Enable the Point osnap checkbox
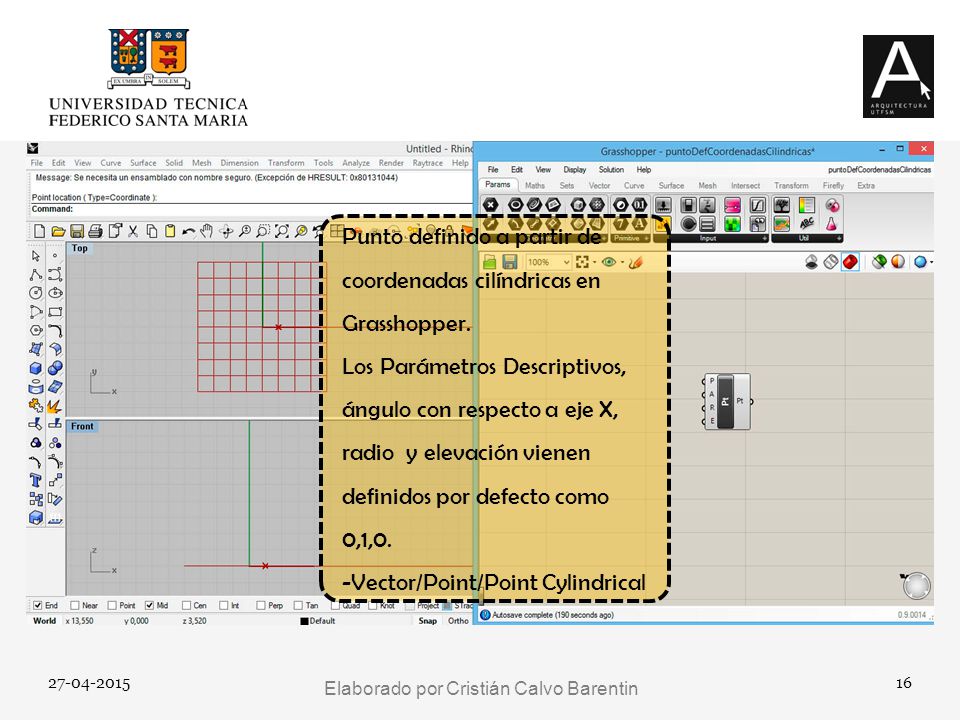Screen dimensions: 960x720 coord(112,605)
